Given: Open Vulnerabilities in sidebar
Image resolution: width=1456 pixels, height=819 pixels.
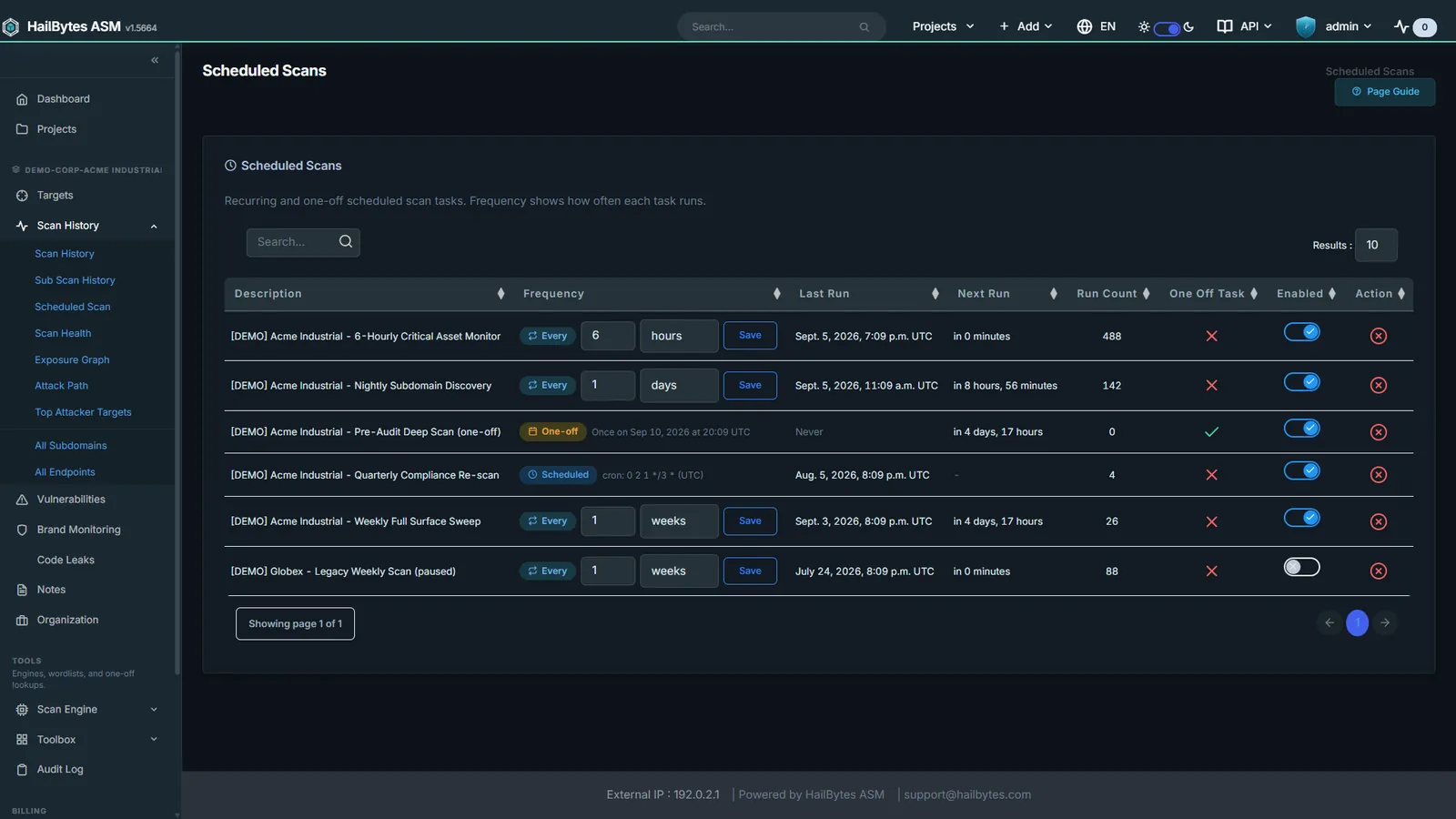Looking at the screenshot, I should click(71, 500).
